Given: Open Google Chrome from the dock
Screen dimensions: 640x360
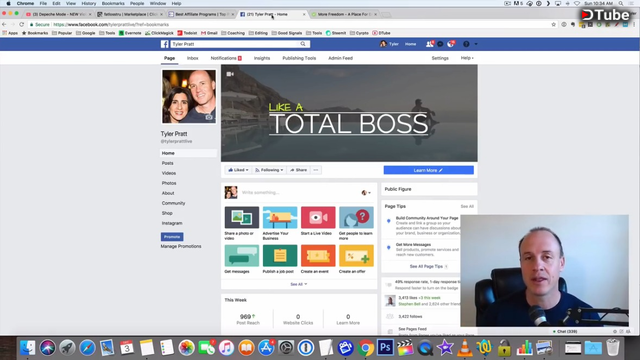Looking at the screenshot, I should [365, 348].
